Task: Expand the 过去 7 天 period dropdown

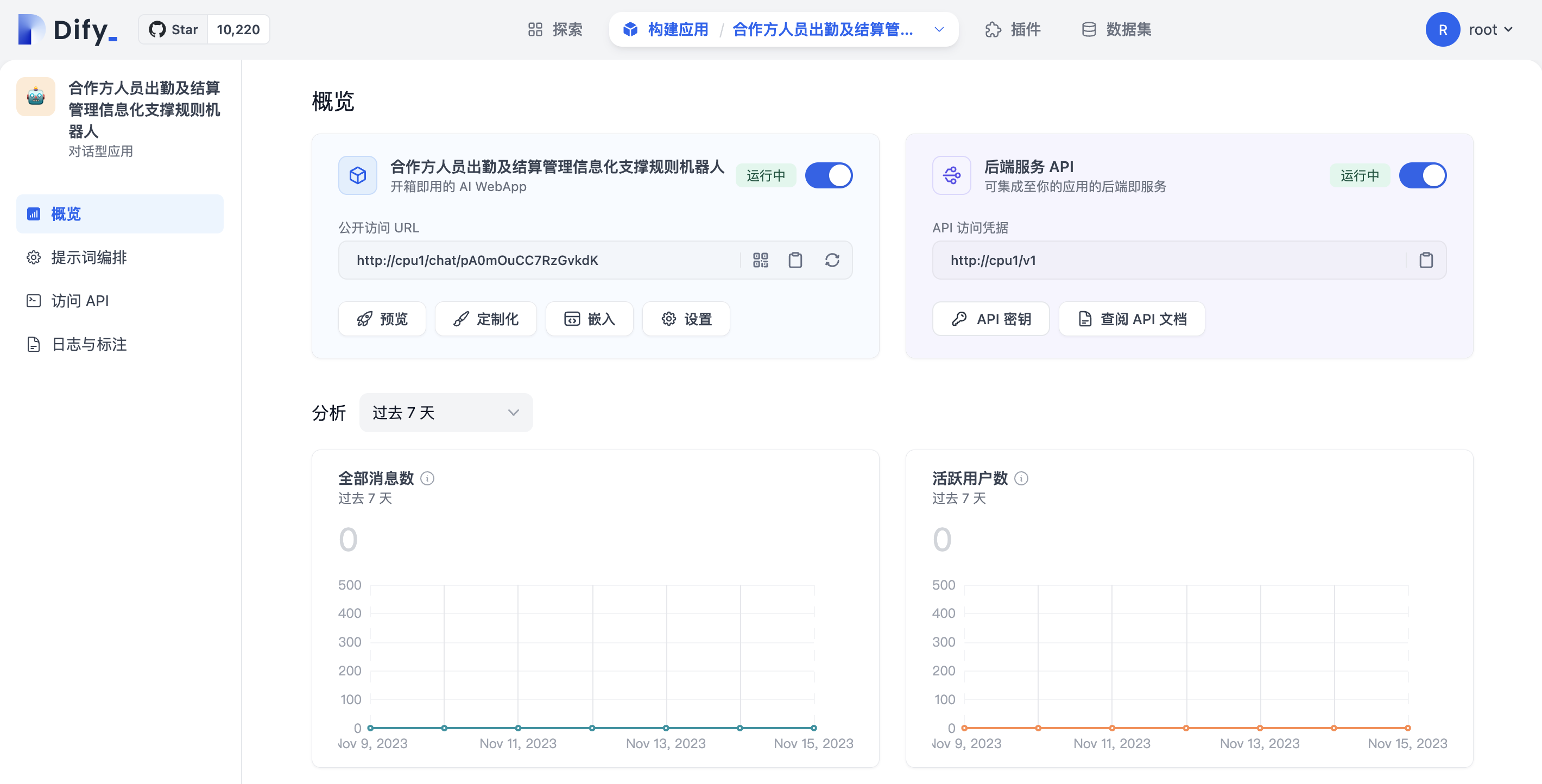Action: 445,412
